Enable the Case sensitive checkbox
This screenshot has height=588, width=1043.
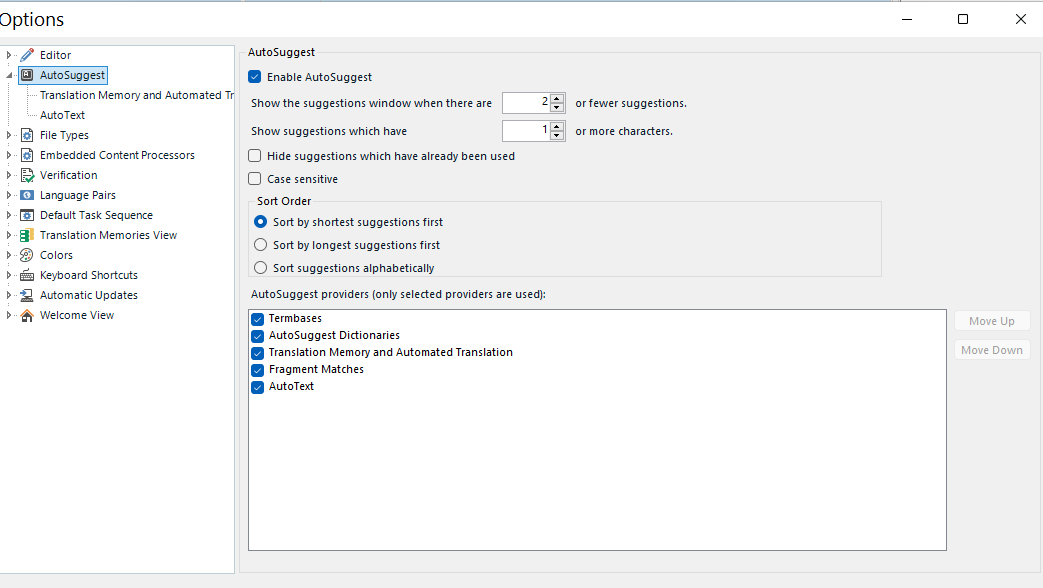(x=255, y=178)
